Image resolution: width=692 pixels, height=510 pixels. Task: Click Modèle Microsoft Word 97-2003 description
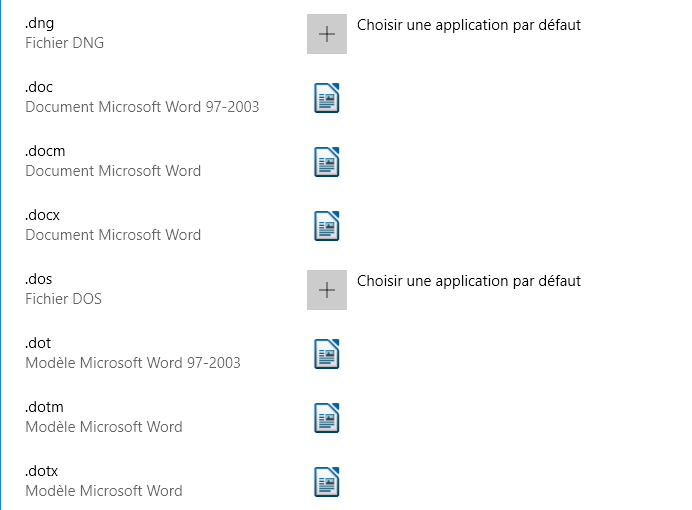[x=133, y=363]
